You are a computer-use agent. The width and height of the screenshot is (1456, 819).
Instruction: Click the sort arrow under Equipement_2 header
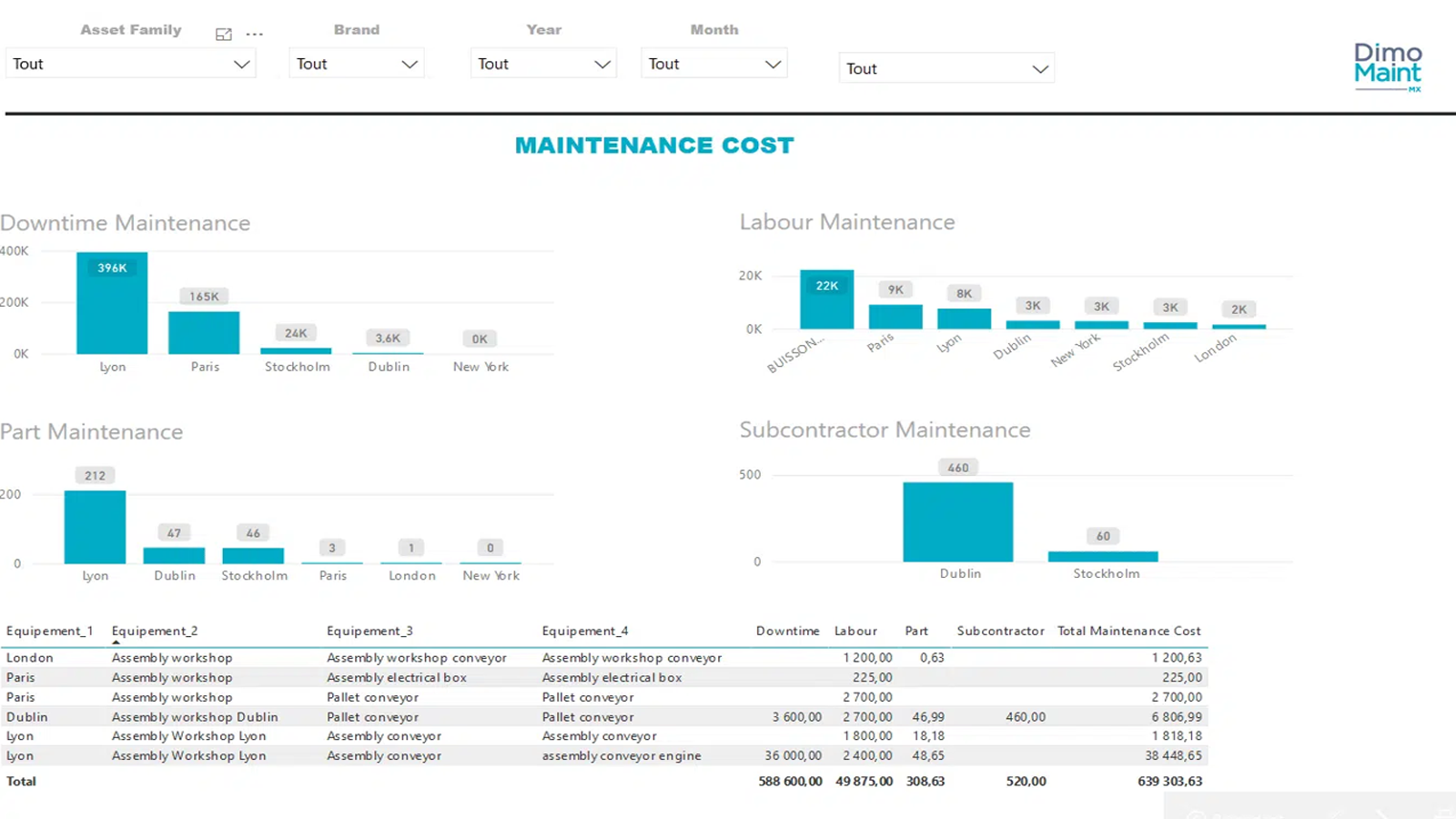point(116,642)
